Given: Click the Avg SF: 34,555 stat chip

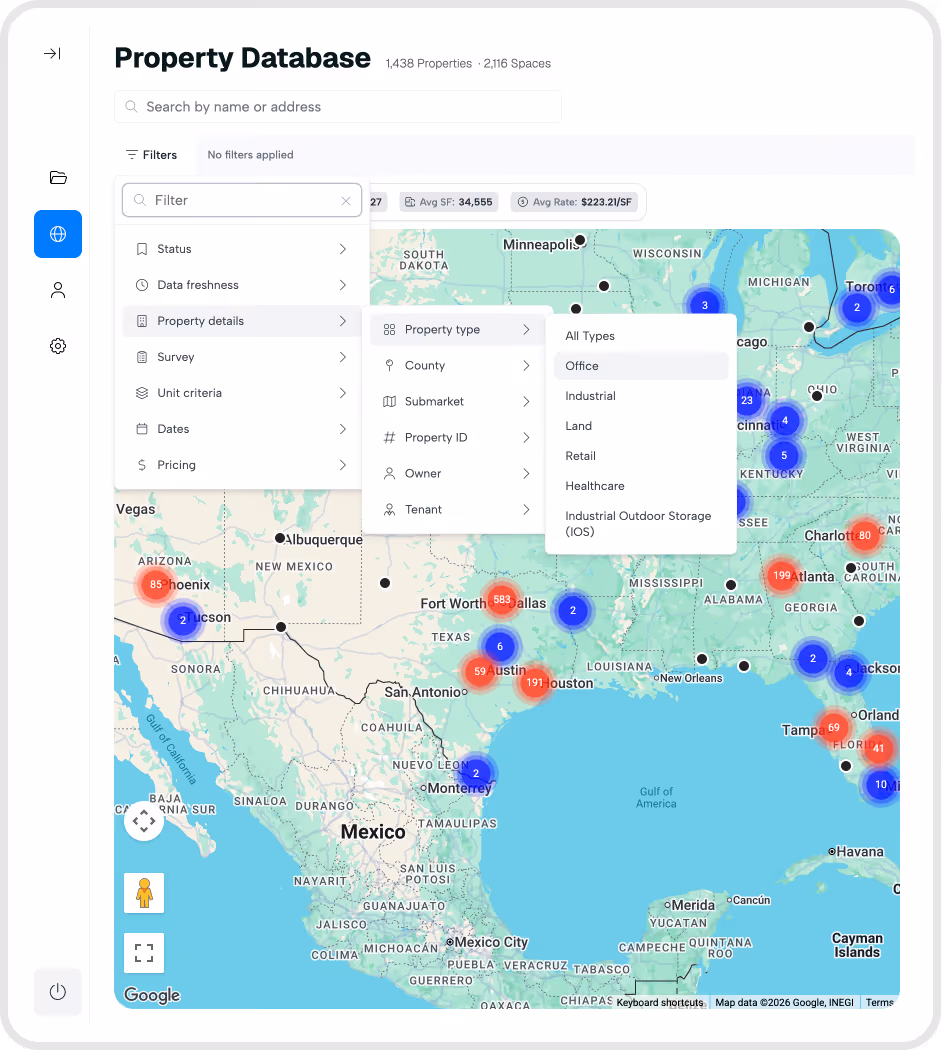Looking at the screenshot, I should (x=449, y=202).
